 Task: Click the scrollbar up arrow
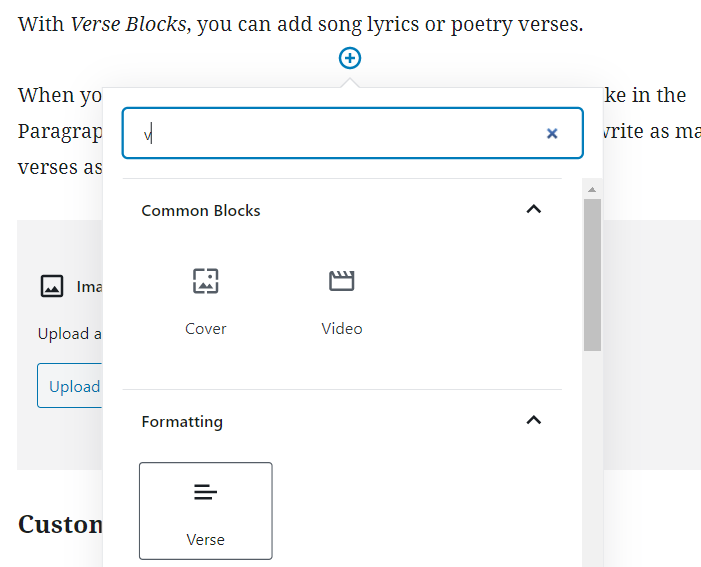tap(592, 190)
